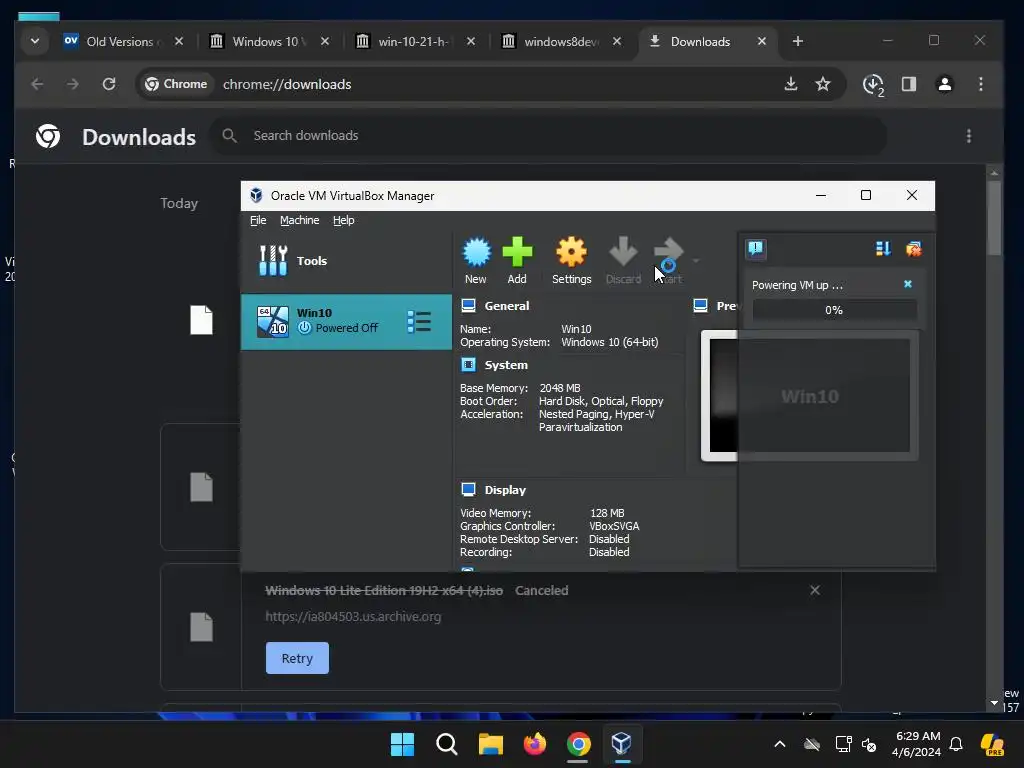Click the Chrome back arrow
Screen dimensions: 1024x768
(x=37, y=84)
